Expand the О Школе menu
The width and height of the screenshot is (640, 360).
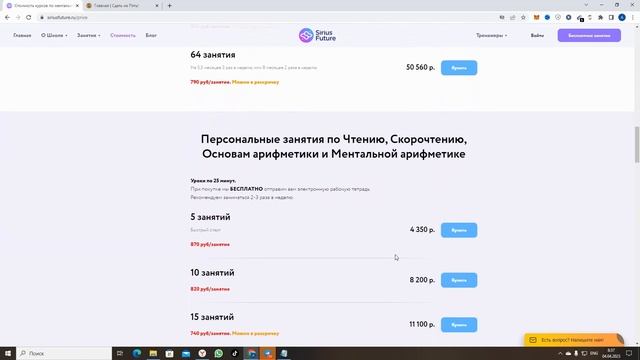point(54,36)
